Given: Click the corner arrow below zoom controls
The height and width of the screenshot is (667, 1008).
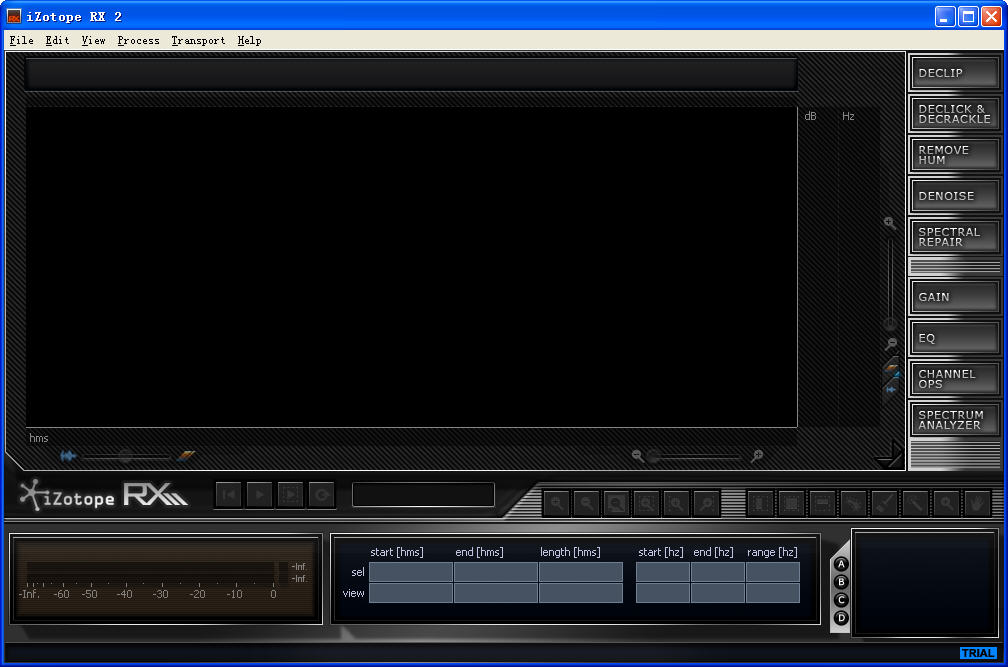Looking at the screenshot, I should tap(890, 454).
